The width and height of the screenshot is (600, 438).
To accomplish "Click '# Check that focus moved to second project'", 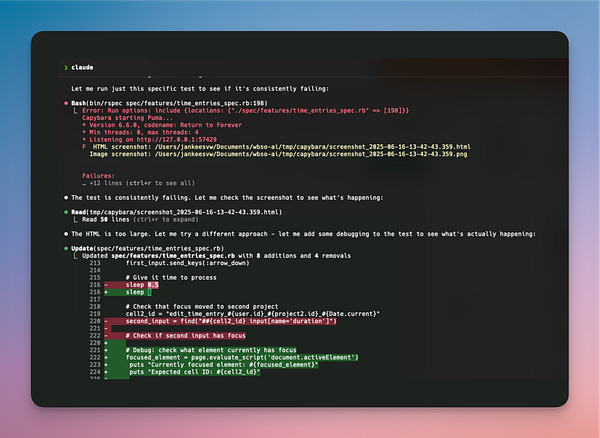I will pos(202,306).
